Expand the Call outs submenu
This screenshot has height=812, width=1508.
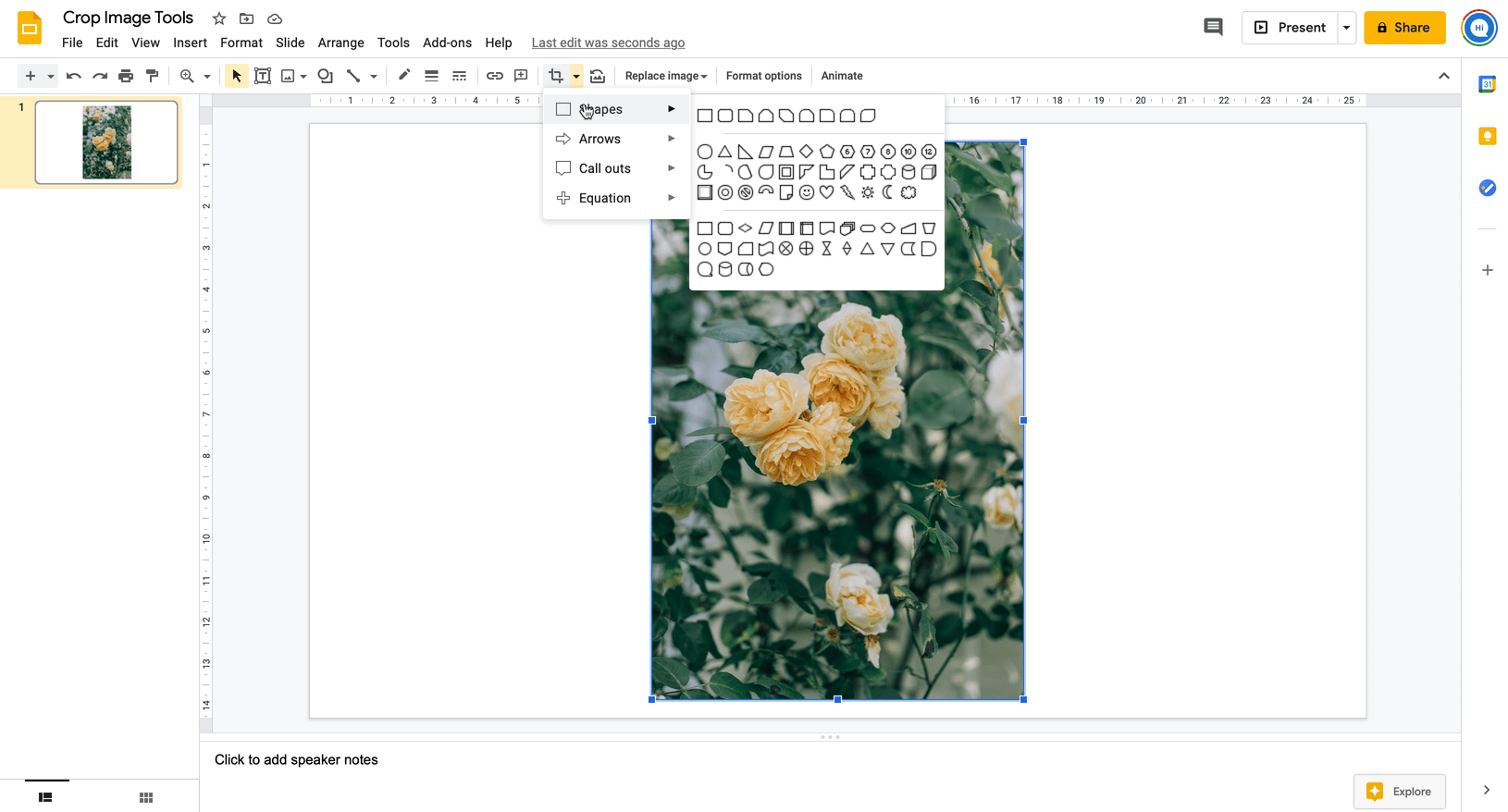616,168
